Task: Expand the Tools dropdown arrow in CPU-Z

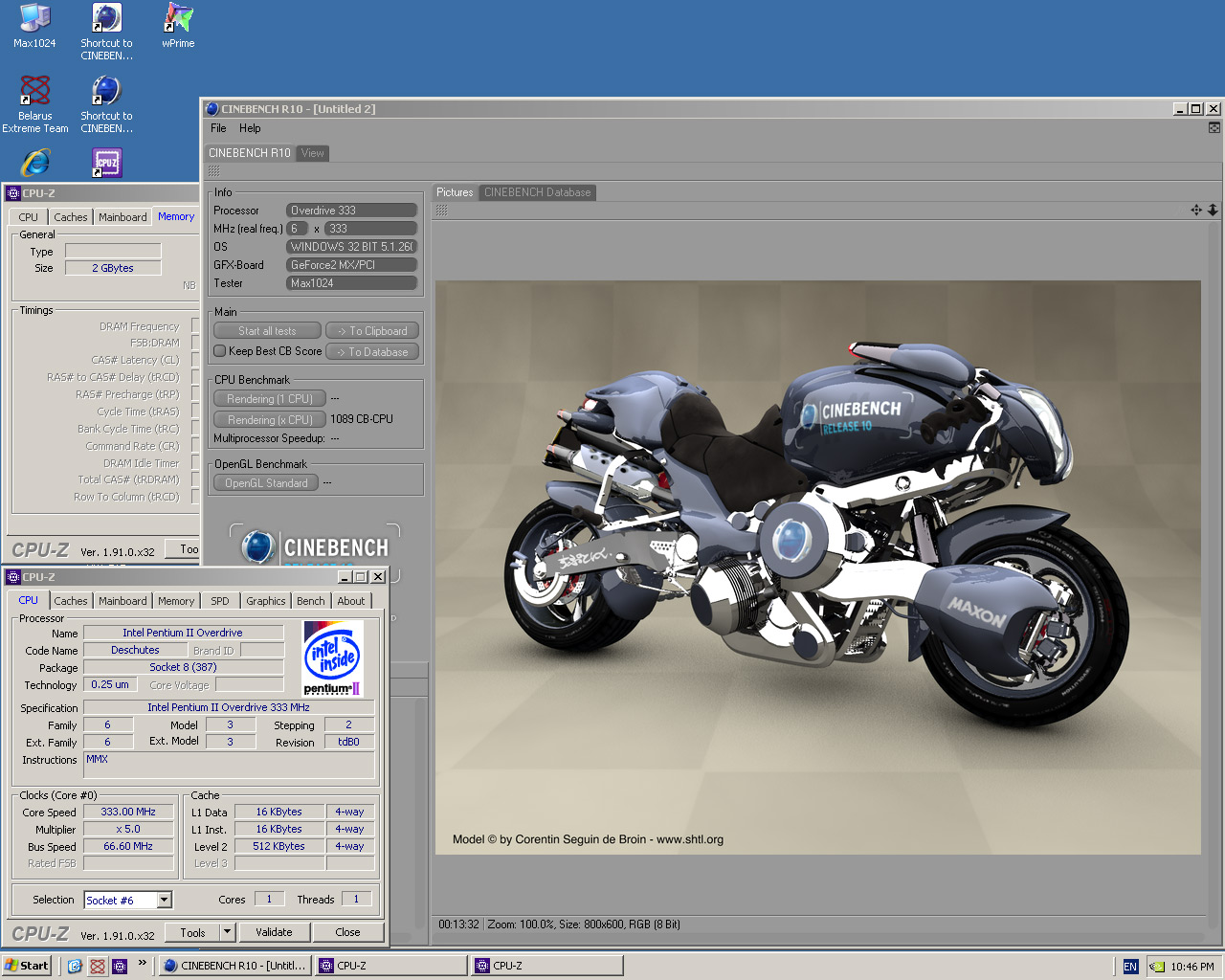Action: (x=227, y=932)
